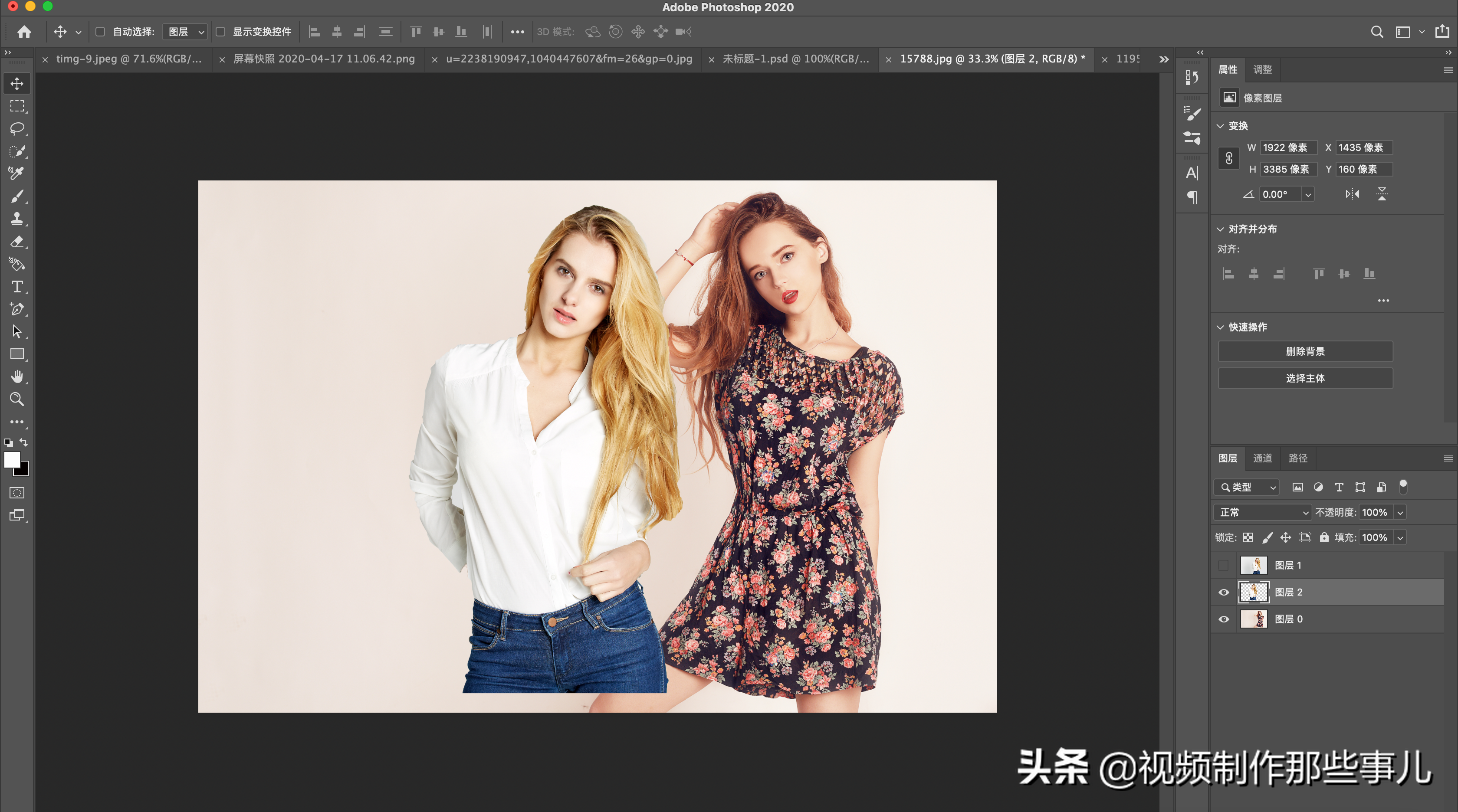Change the screen mode
Screen dimensions: 1458x812
tap(17, 515)
